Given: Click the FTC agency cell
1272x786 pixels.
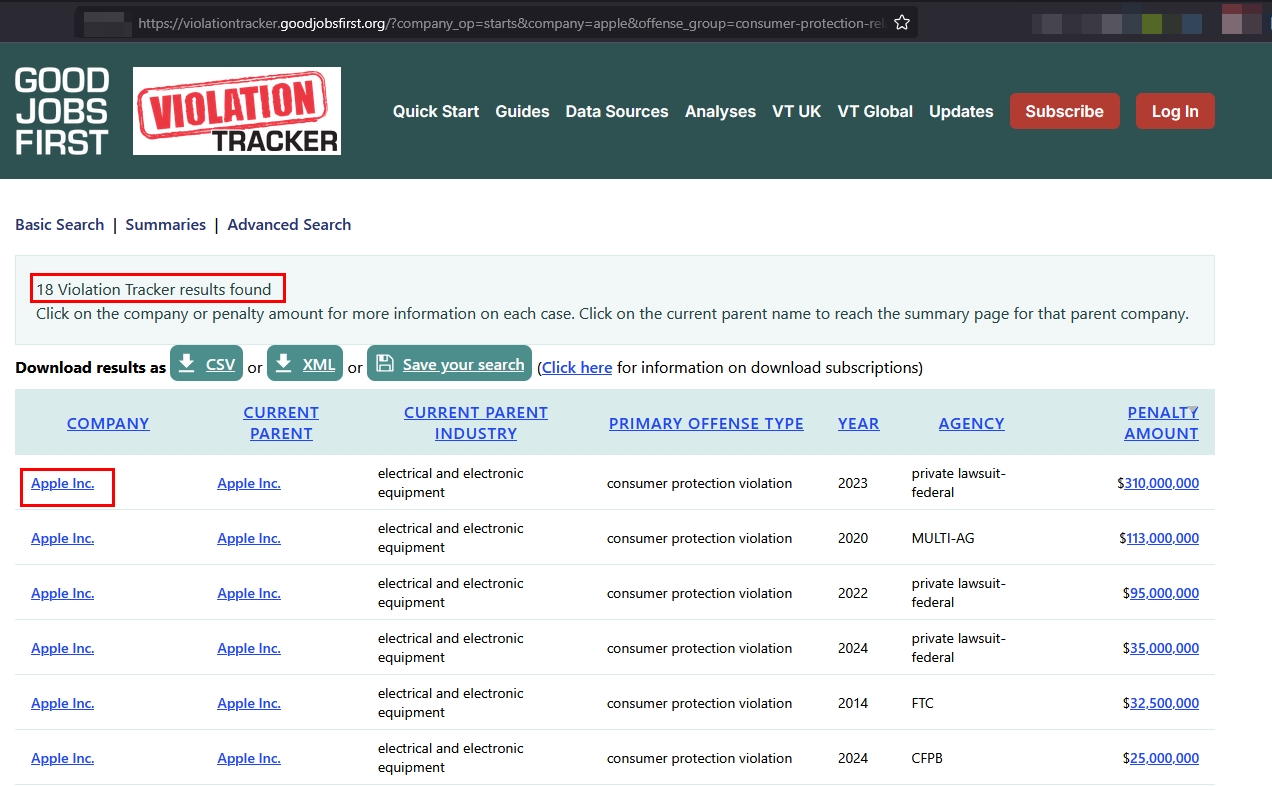Looking at the screenshot, I should [x=923, y=703].
